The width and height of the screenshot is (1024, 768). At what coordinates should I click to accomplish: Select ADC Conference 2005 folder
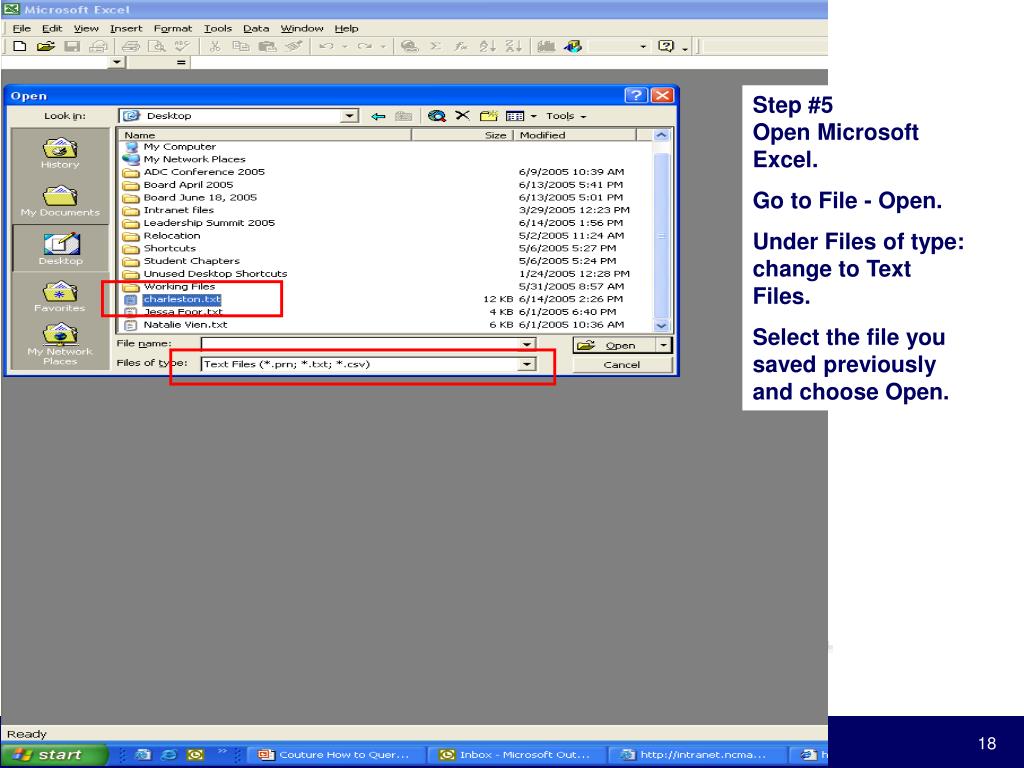point(204,172)
